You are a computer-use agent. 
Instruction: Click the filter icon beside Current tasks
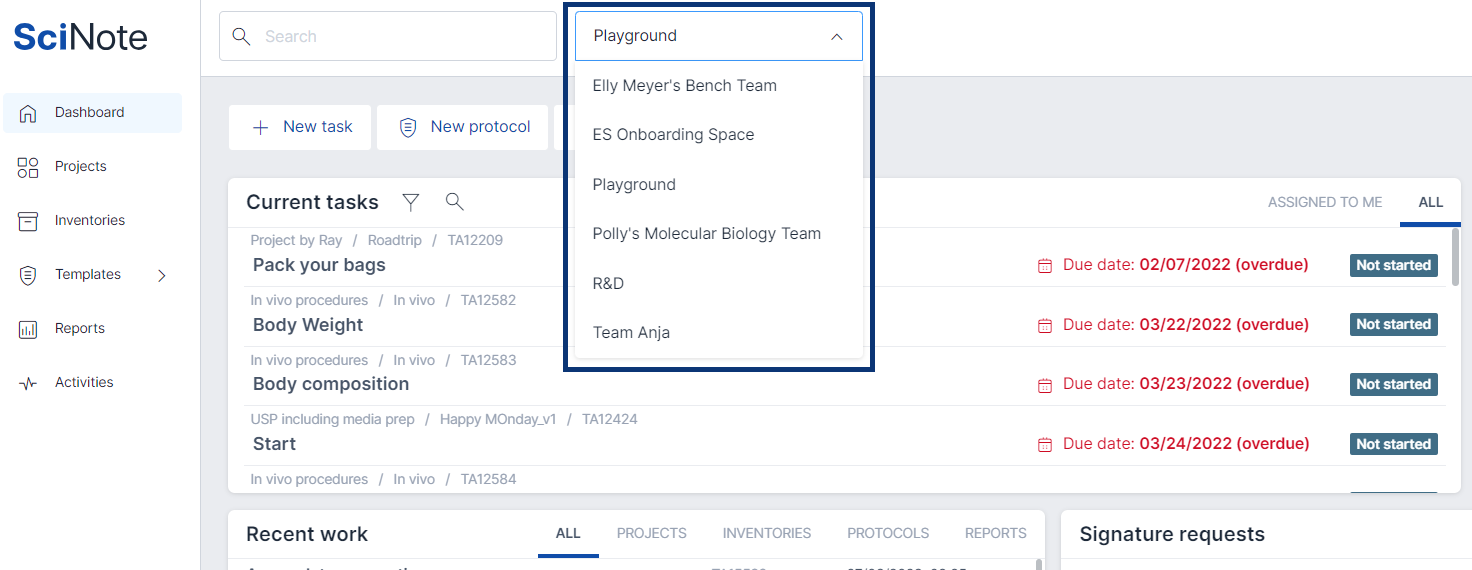[410, 202]
